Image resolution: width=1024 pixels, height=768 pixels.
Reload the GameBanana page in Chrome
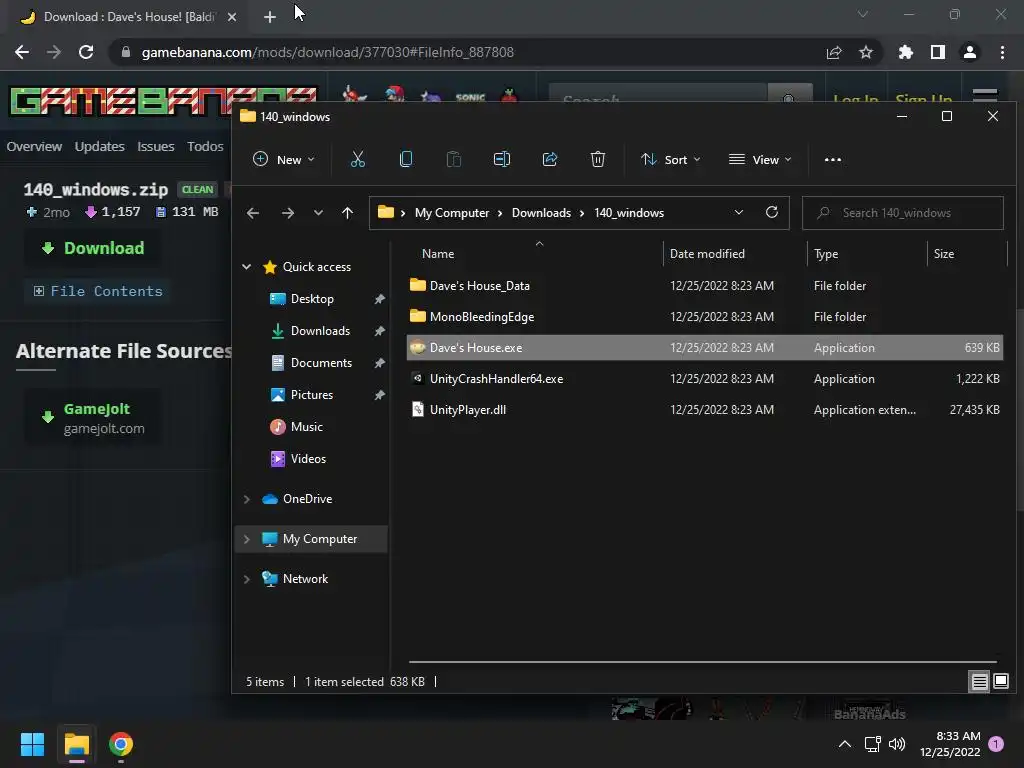point(86,52)
